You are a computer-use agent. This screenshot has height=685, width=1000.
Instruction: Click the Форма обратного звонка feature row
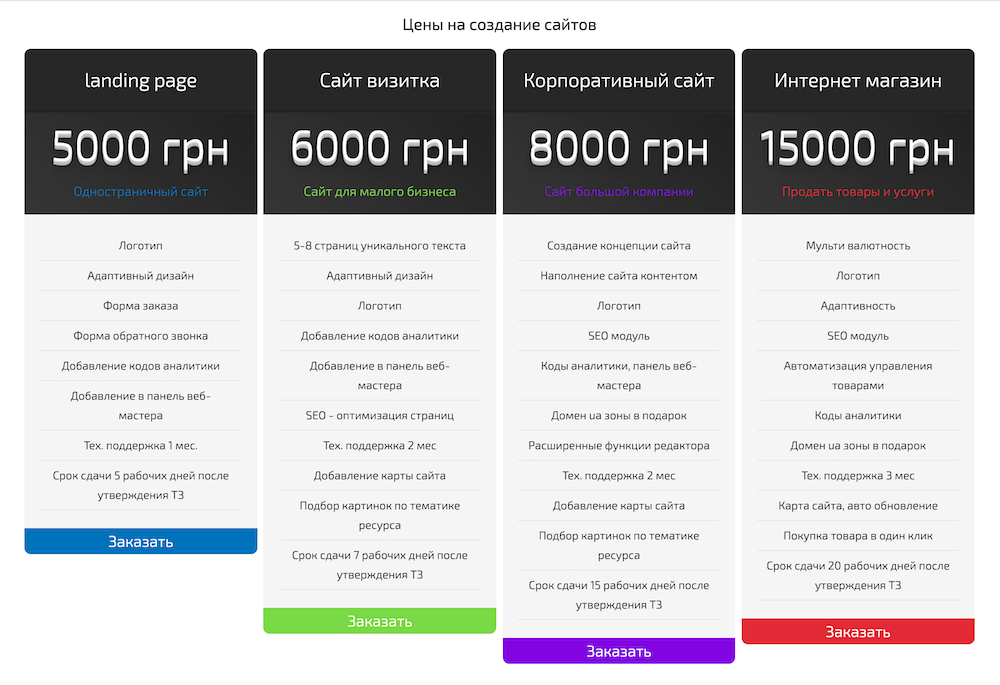[x=140, y=335]
